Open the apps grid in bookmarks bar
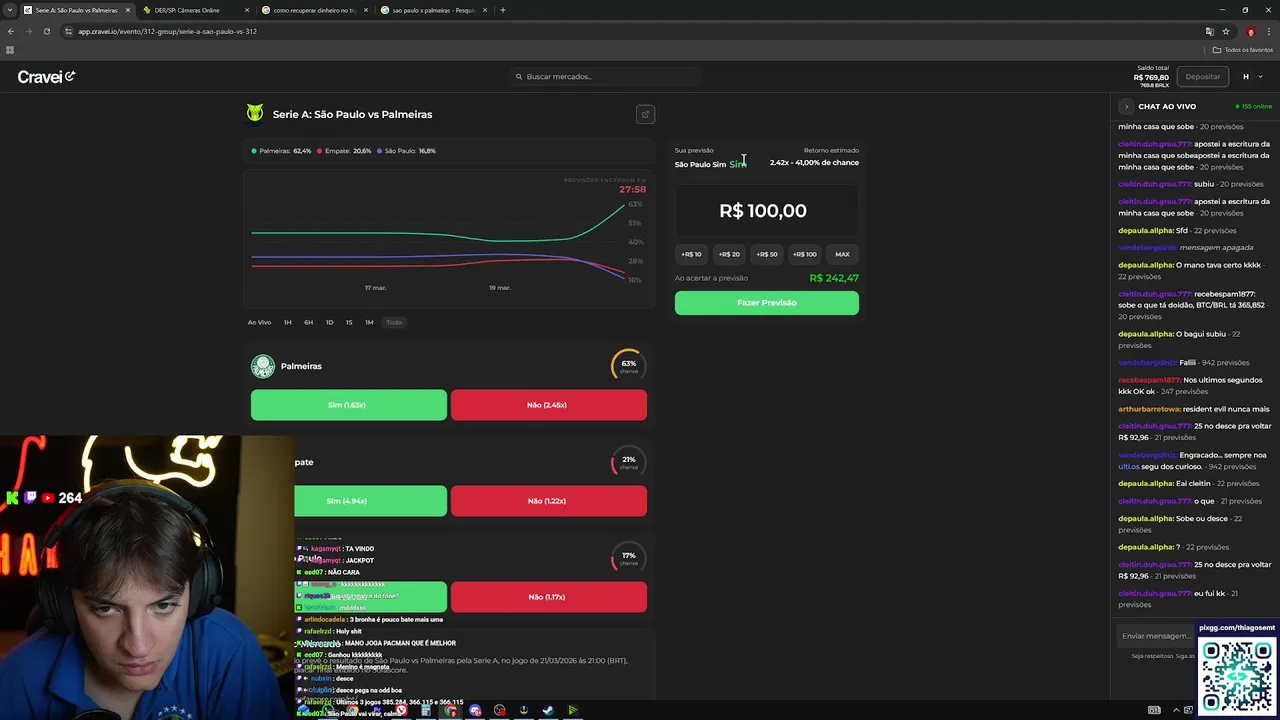Image resolution: width=1280 pixels, height=720 pixels. pyautogui.click(x=10, y=50)
